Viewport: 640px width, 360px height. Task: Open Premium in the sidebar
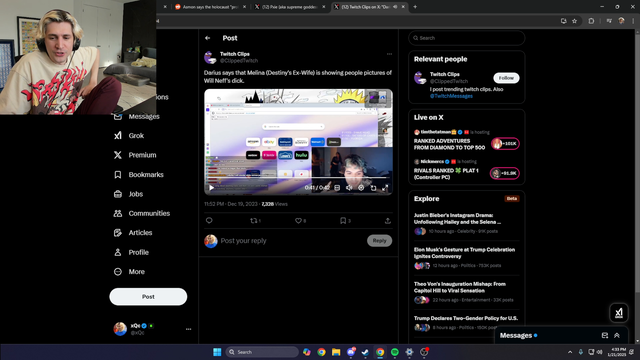pyautogui.click(x=135, y=155)
